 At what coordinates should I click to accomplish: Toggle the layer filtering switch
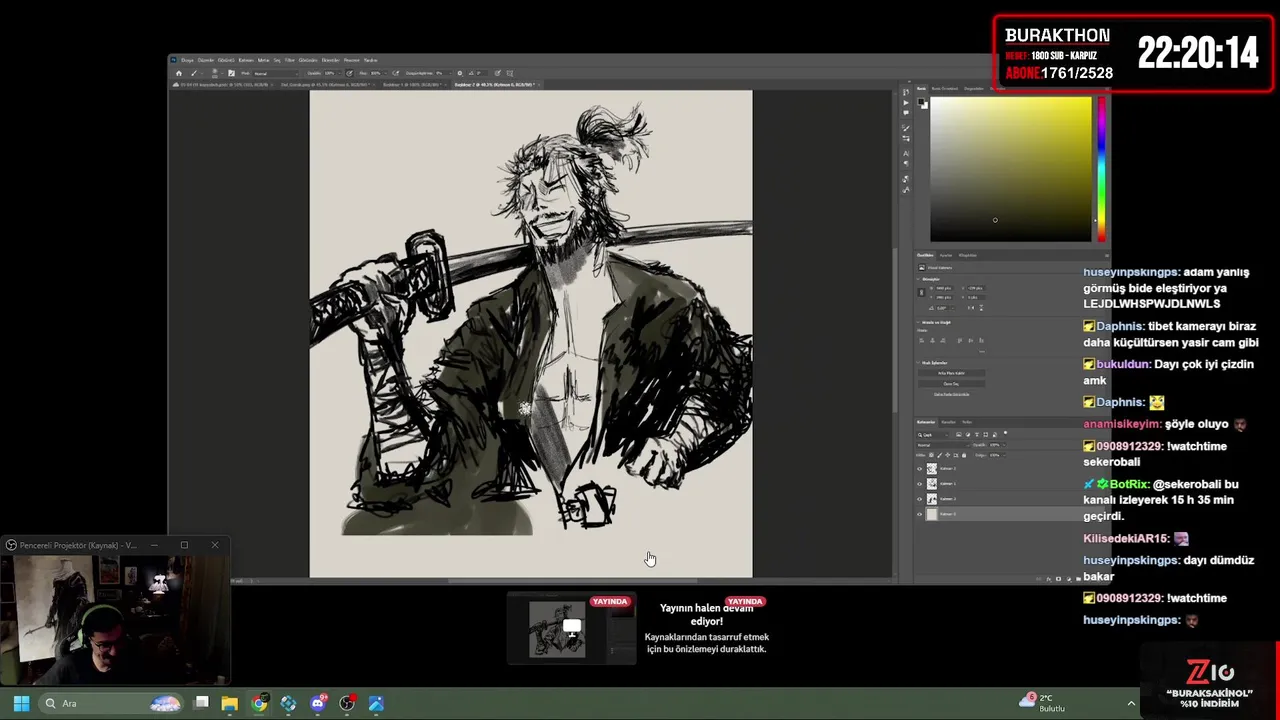(x=1005, y=432)
